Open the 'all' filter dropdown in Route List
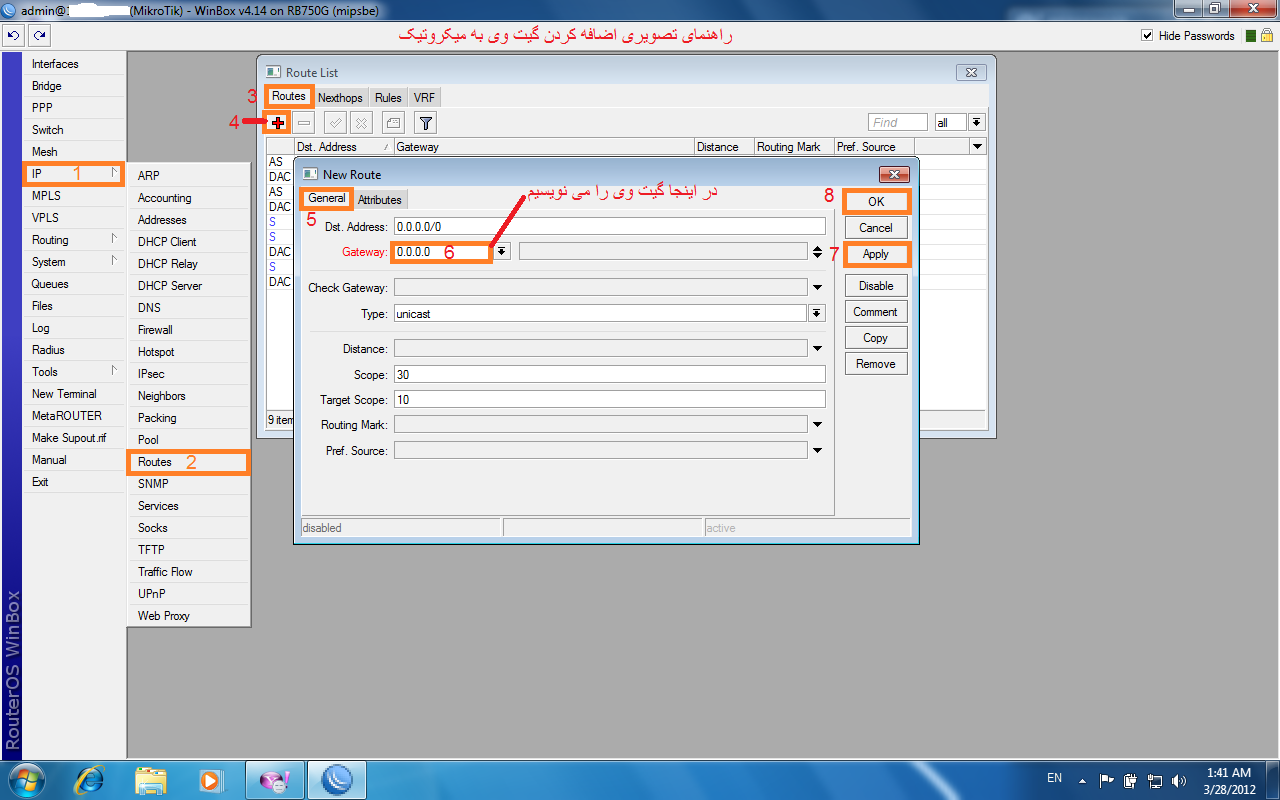This screenshot has height=800, width=1280. (x=977, y=122)
